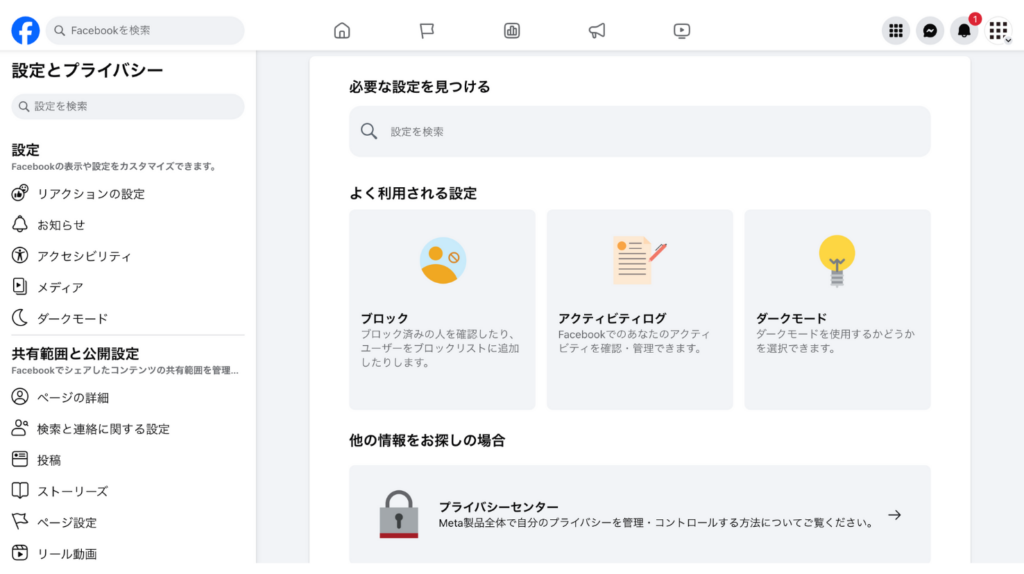The image size is (1024, 574).
Task: Open the ブロック card title
Action: [x=384, y=318]
